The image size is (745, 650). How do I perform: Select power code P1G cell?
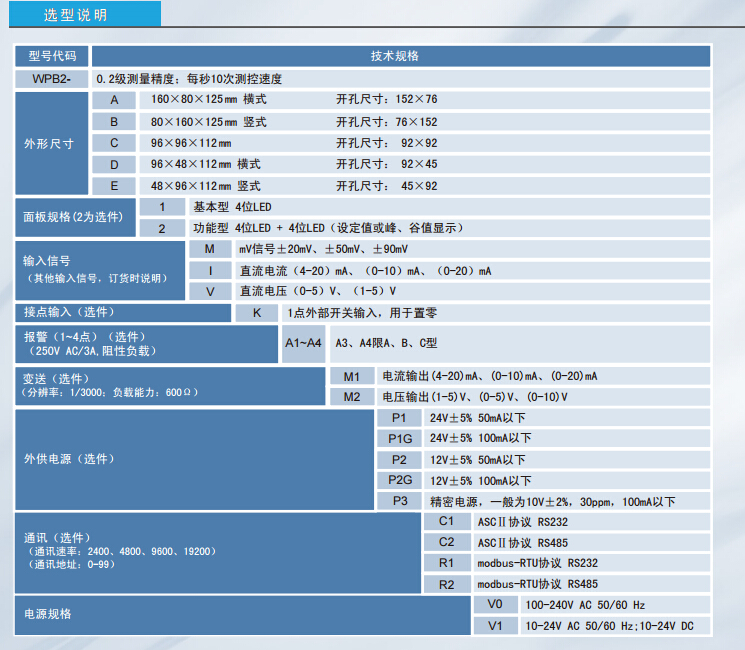pos(400,438)
